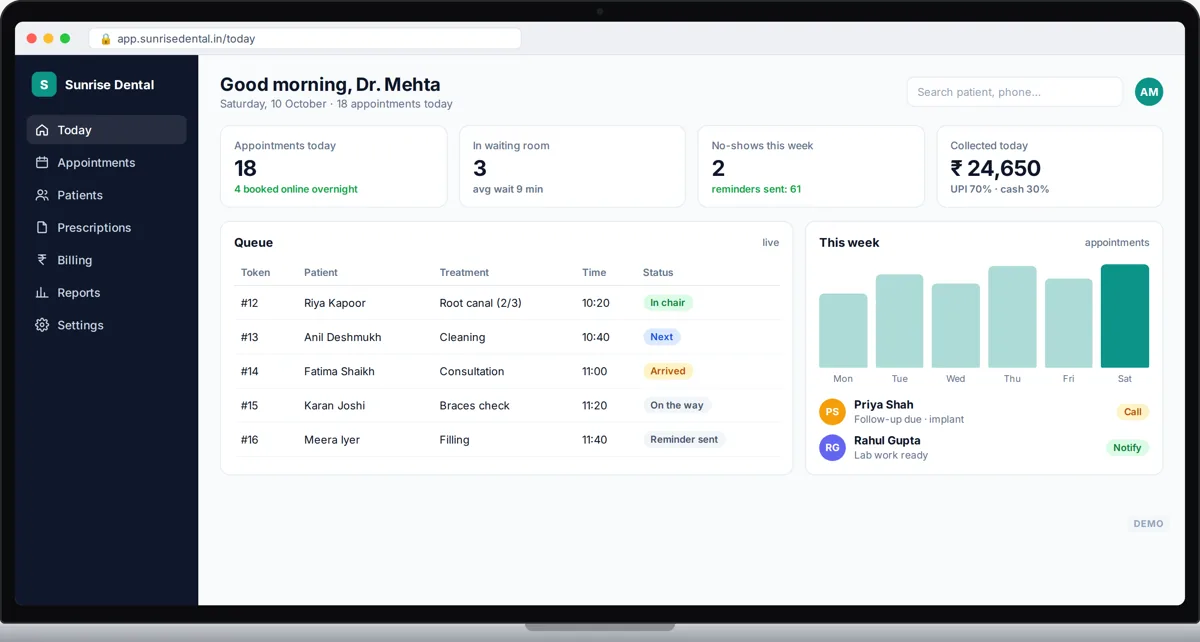This screenshot has width=1200, height=642.
Task: Select Reports in the sidebar
Action: 79,292
